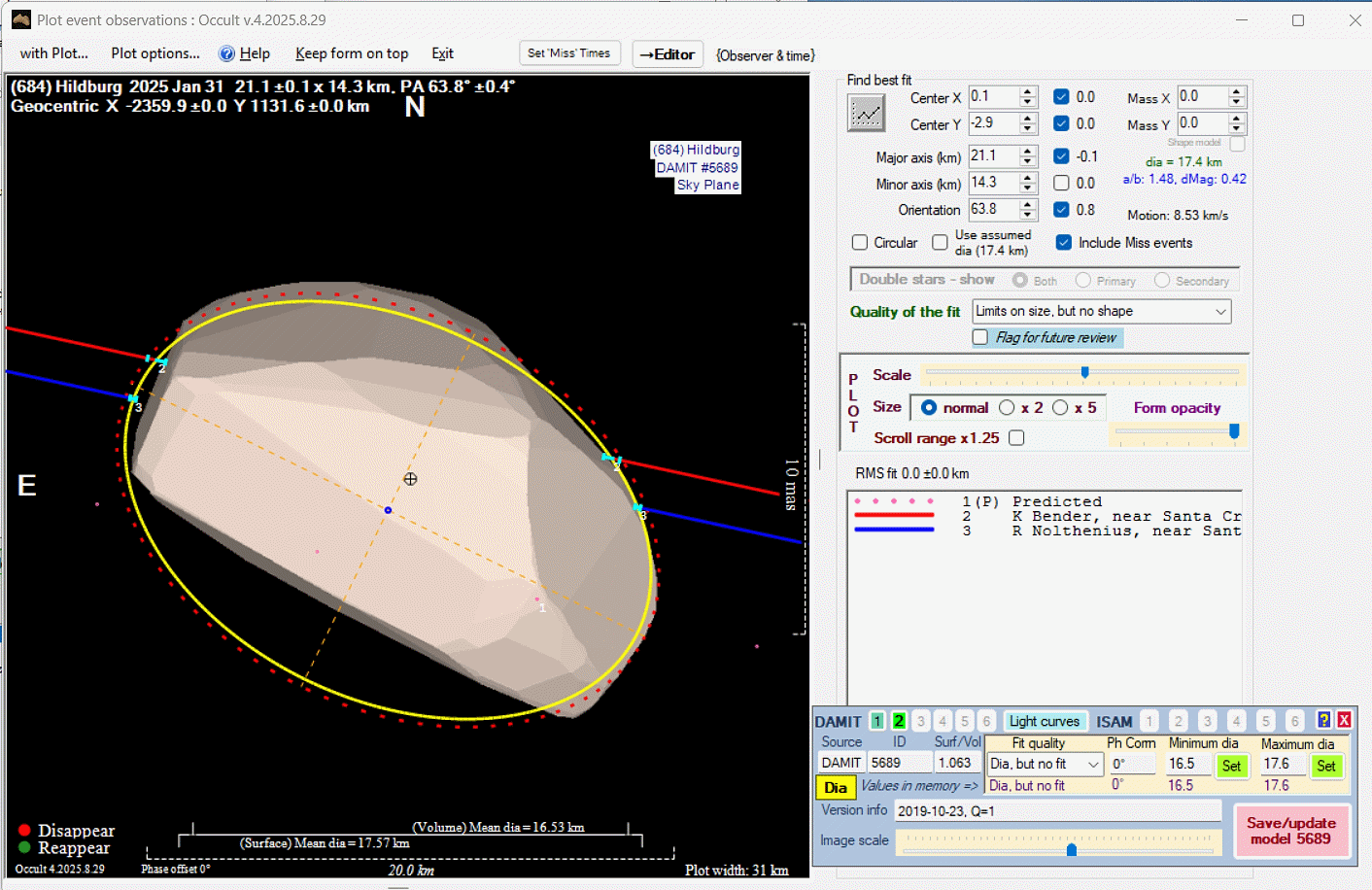This screenshot has width=1372, height=890.
Task: Click the Image scale slider handle
Action: (1072, 850)
